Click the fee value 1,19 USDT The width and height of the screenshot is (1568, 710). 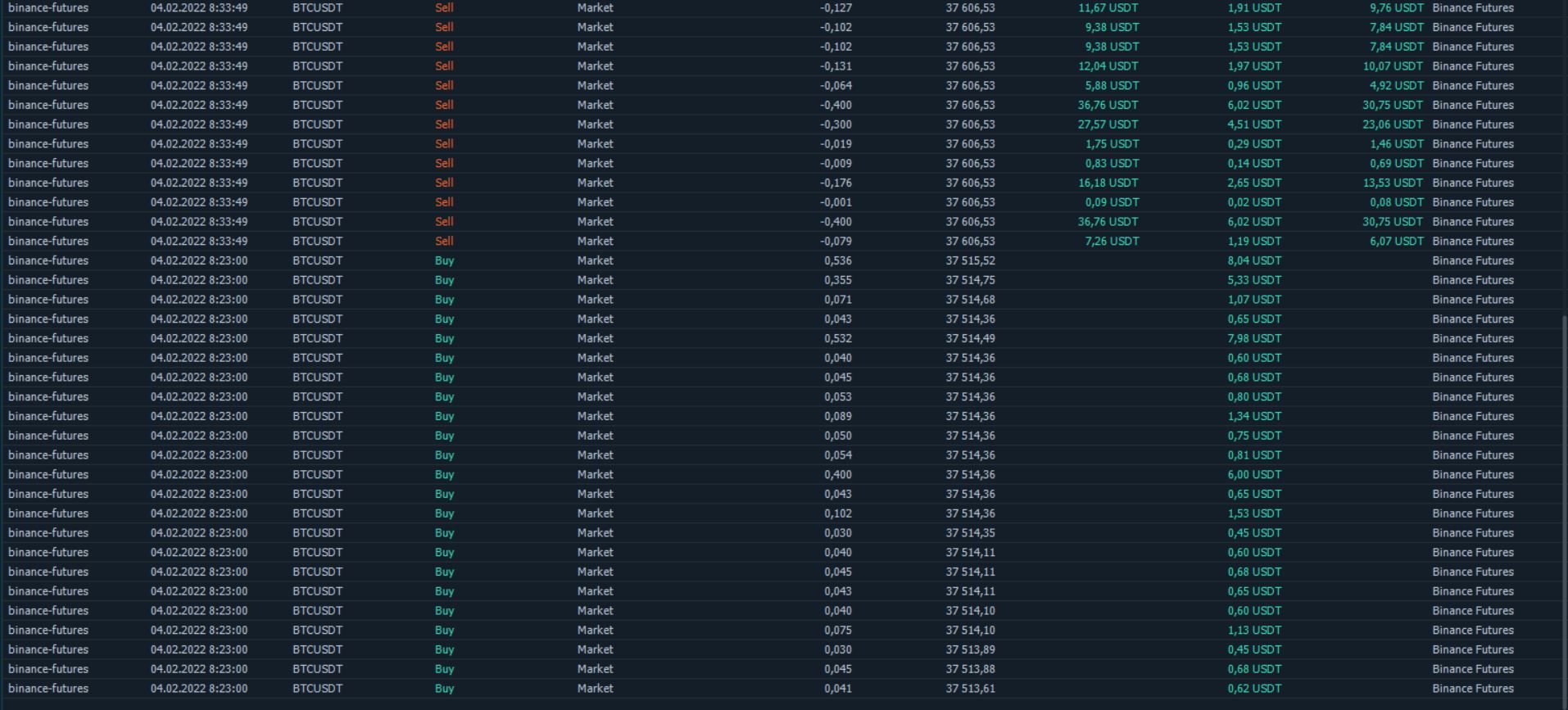pyautogui.click(x=1254, y=242)
